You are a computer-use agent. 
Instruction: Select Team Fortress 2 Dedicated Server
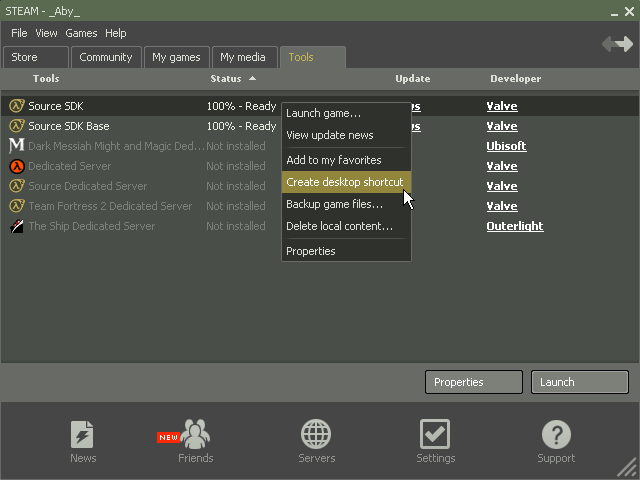(x=110, y=206)
